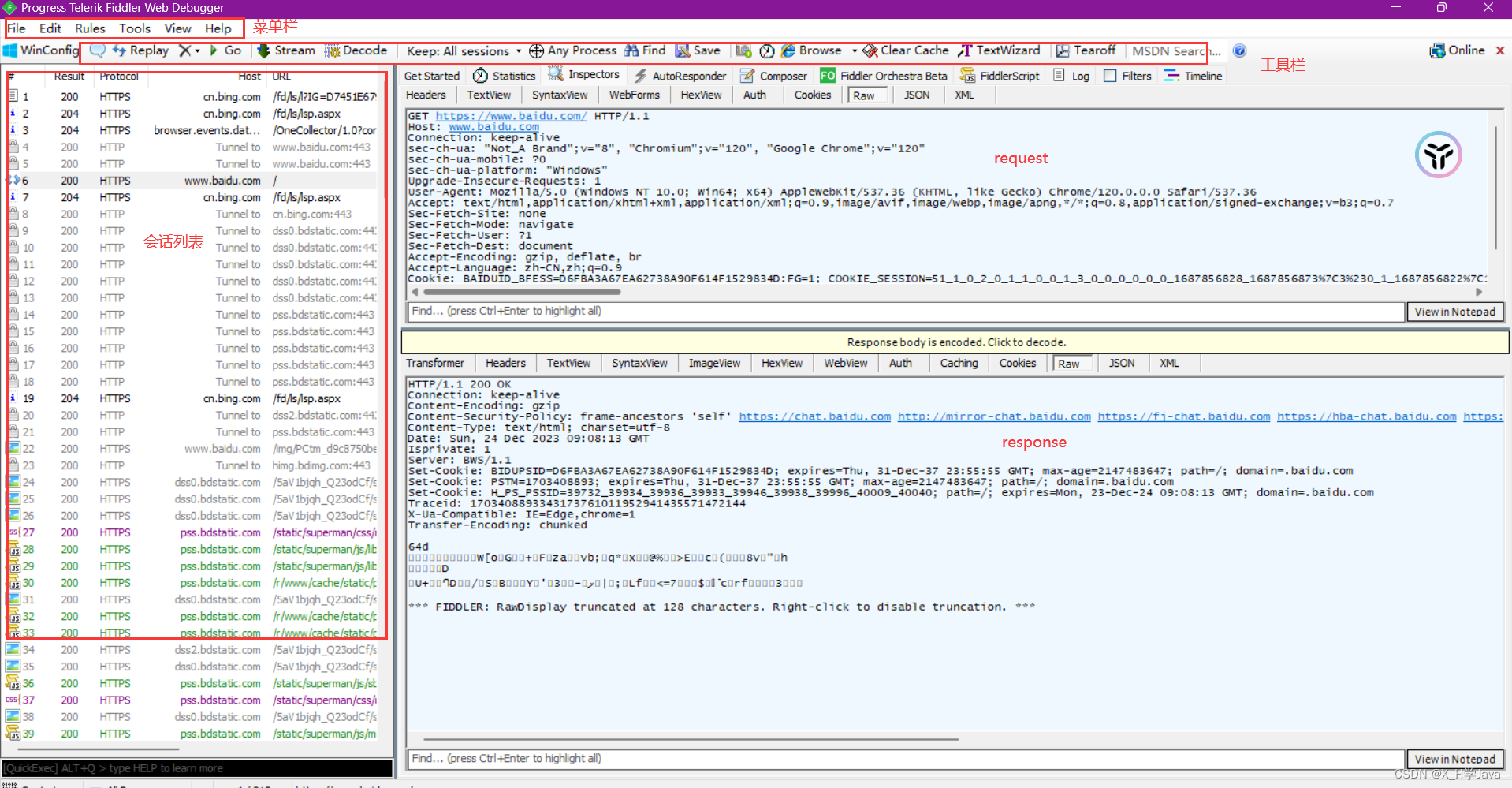The height and width of the screenshot is (788, 1512).
Task: Click the Save toolbar button
Action: pyautogui.click(x=698, y=50)
